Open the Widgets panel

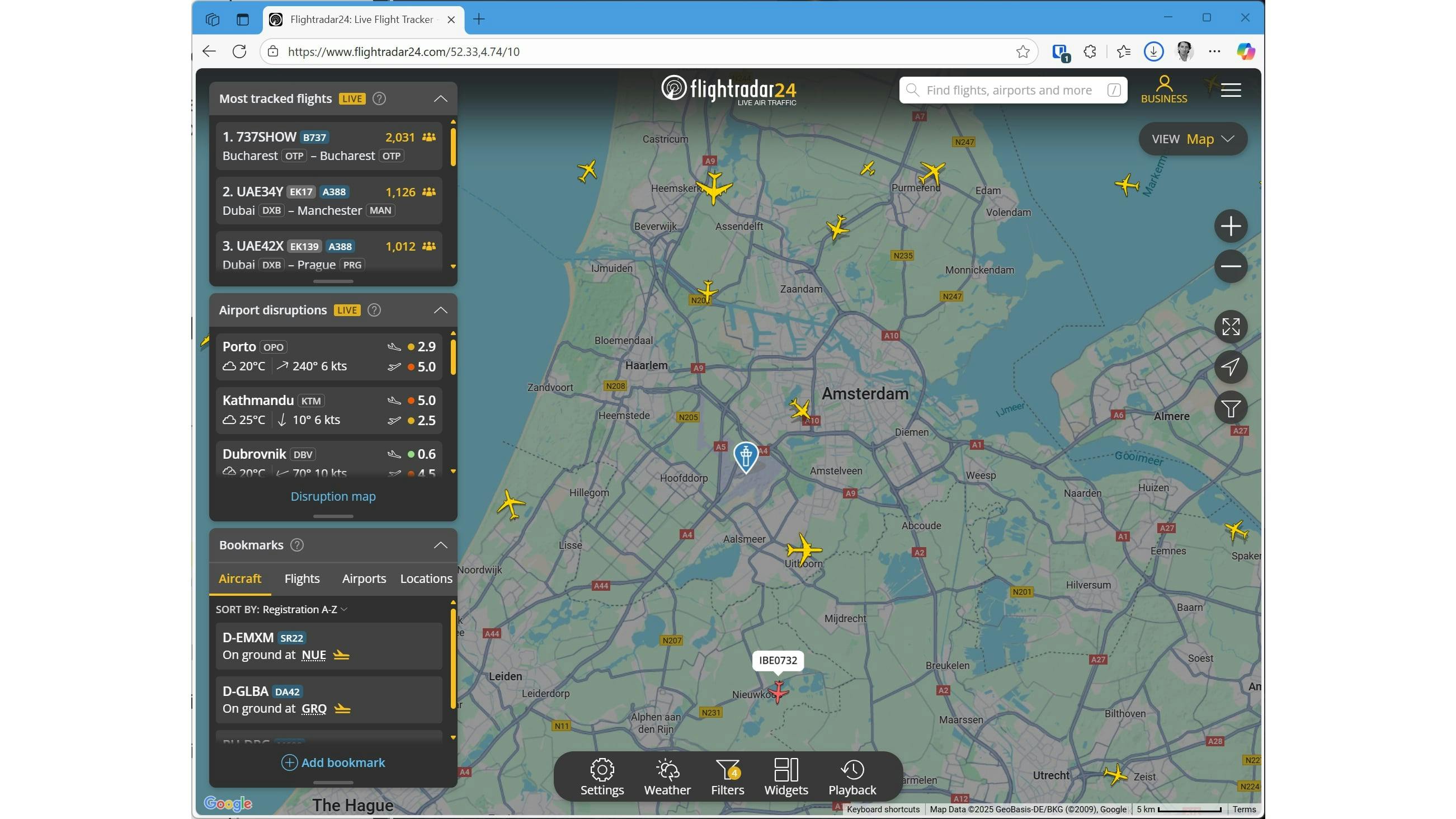click(x=786, y=776)
